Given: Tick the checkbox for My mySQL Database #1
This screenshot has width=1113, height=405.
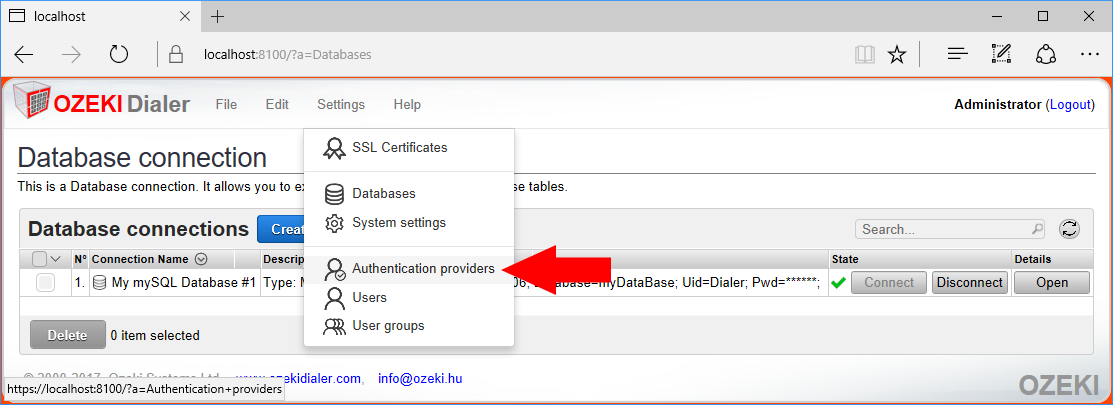Looking at the screenshot, I should click(45, 283).
